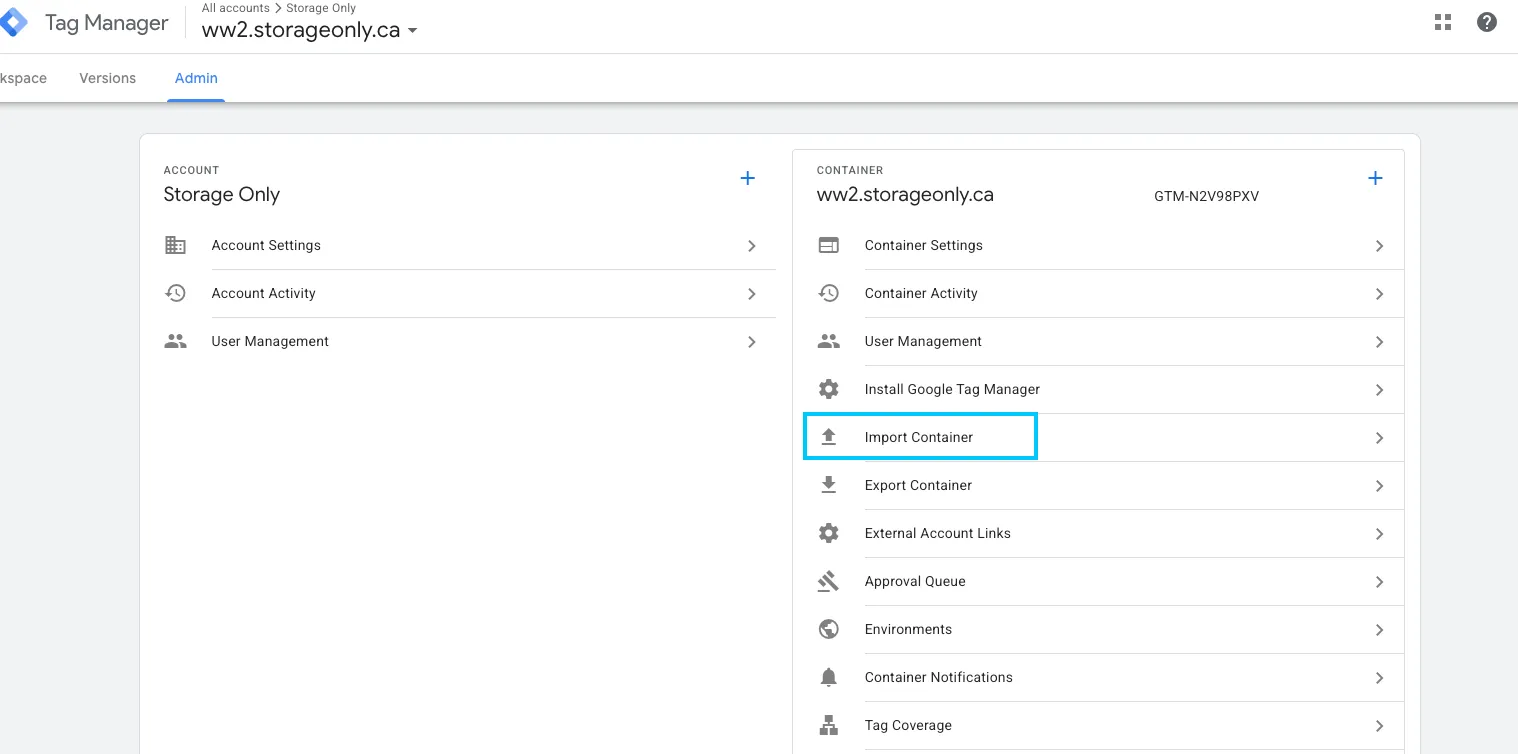Expand Account Activity using its chevron
This screenshot has width=1518, height=754.
tap(752, 294)
